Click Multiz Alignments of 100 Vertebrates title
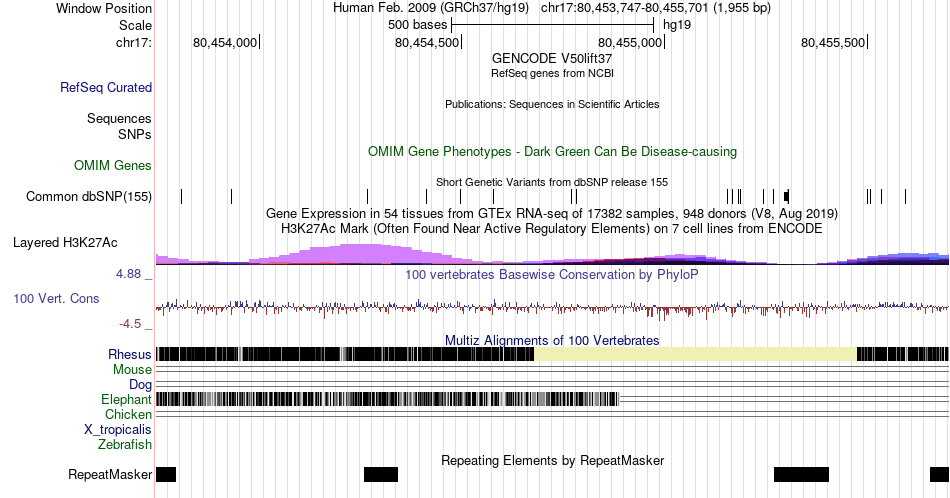The width and height of the screenshot is (950, 498). [x=552, y=340]
